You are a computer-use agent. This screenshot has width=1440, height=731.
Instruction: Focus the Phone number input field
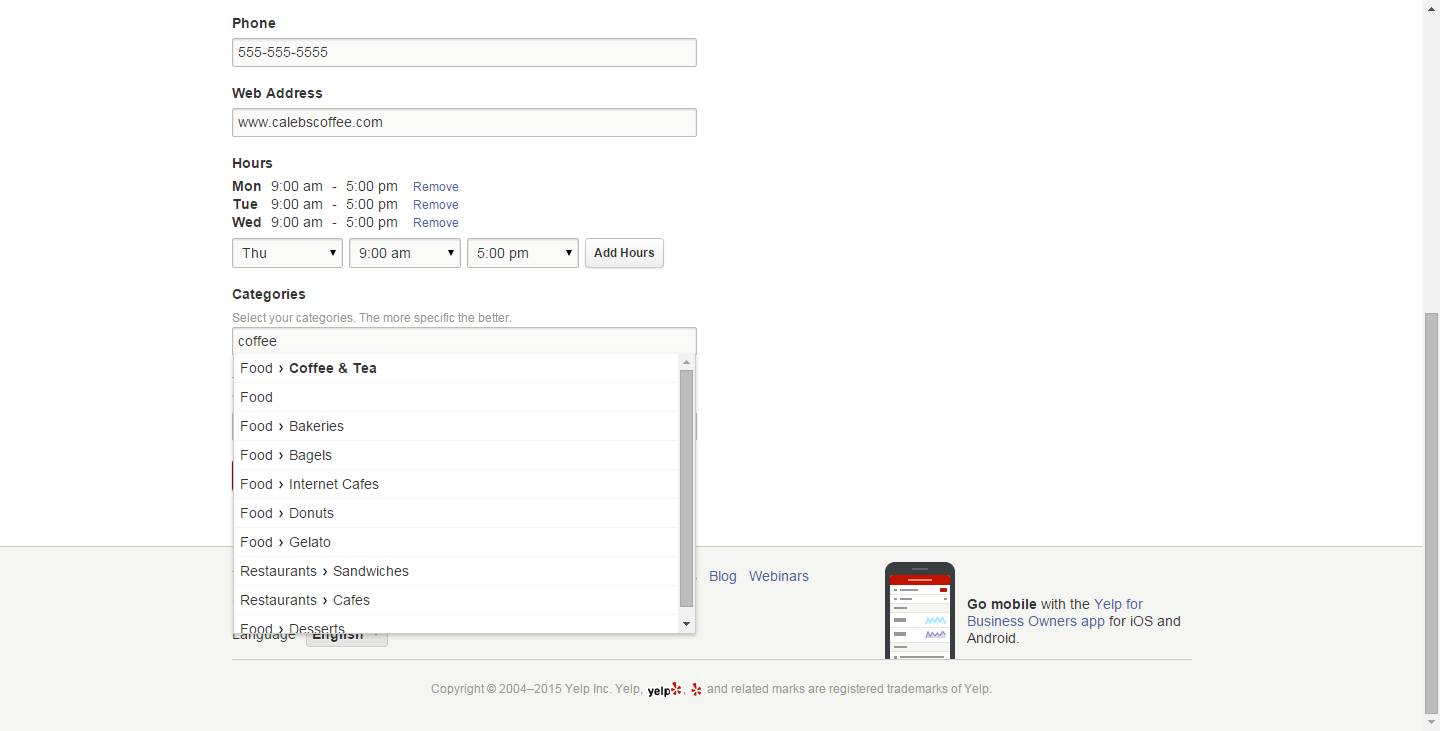point(464,53)
